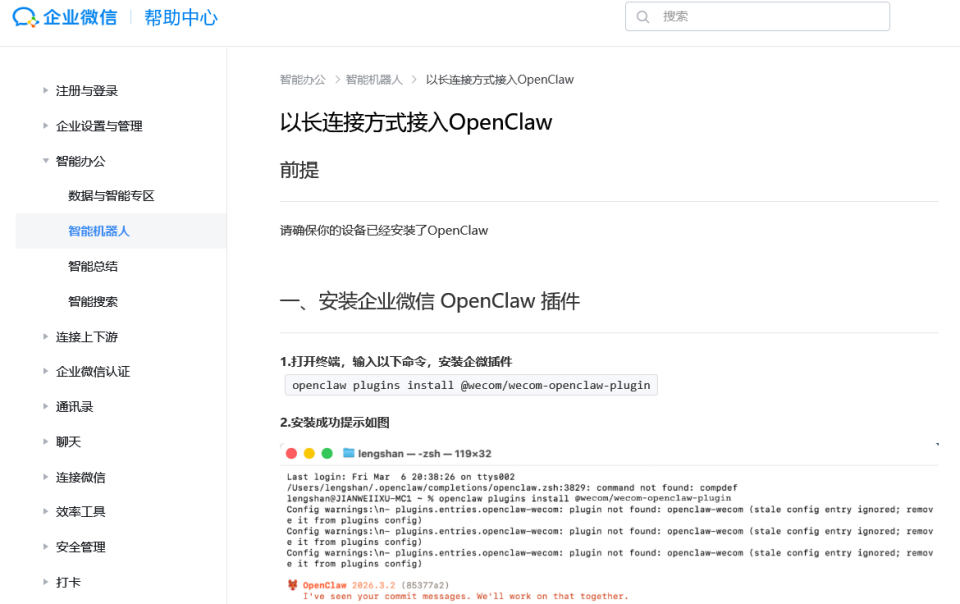Expand the 通讯录 section arrow
The width and height of the screenshot is (960, 604).
click(x=45, y=406)
